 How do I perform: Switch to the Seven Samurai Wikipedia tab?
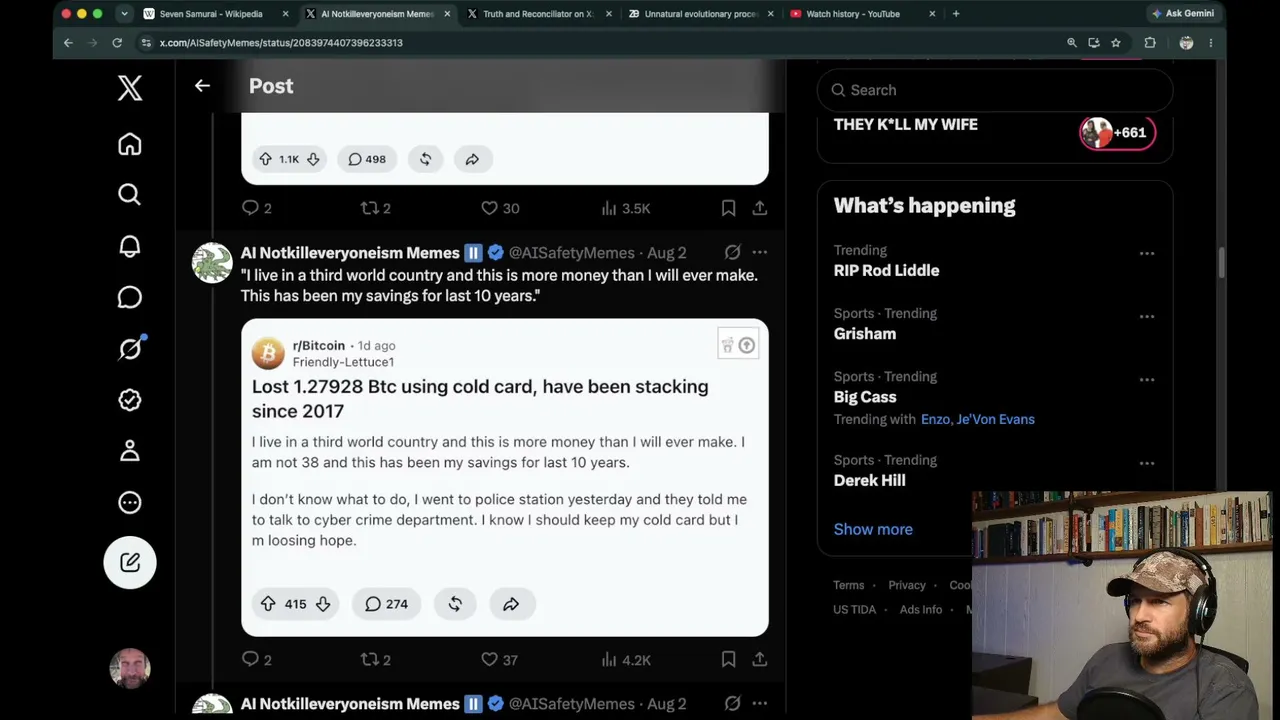[x=210, y=14]
